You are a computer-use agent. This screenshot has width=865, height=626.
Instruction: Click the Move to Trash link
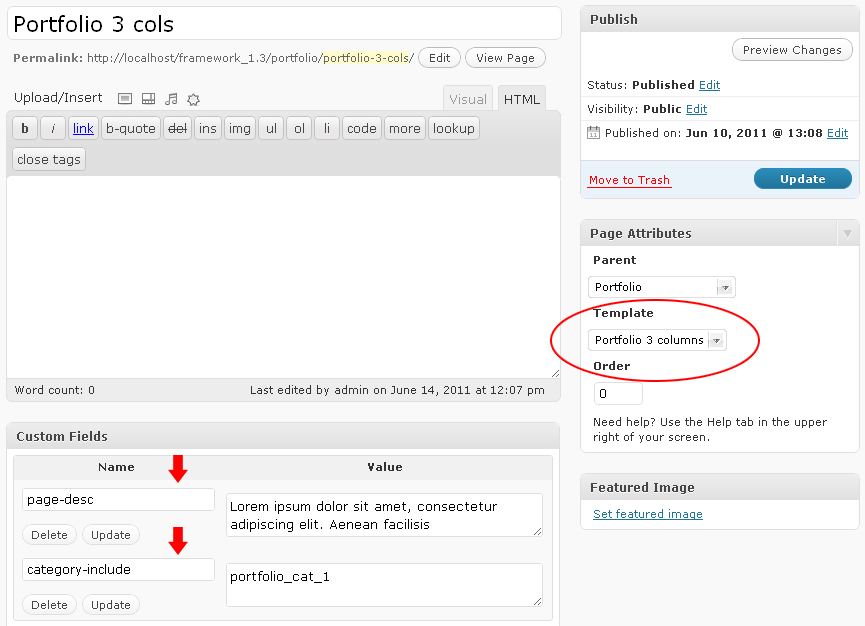tap(629, 180)
